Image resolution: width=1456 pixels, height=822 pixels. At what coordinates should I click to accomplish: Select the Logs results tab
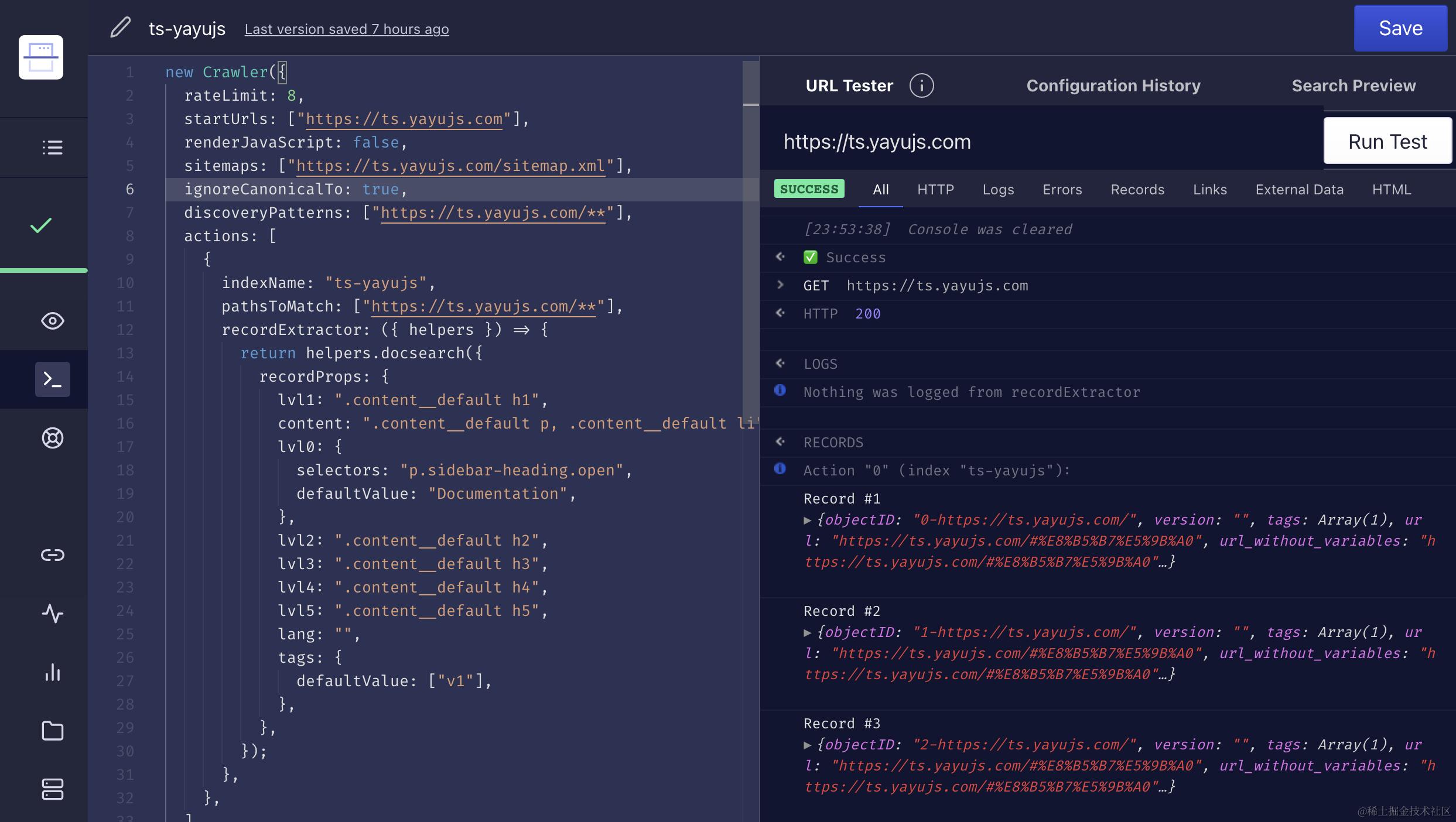[998, 189]
